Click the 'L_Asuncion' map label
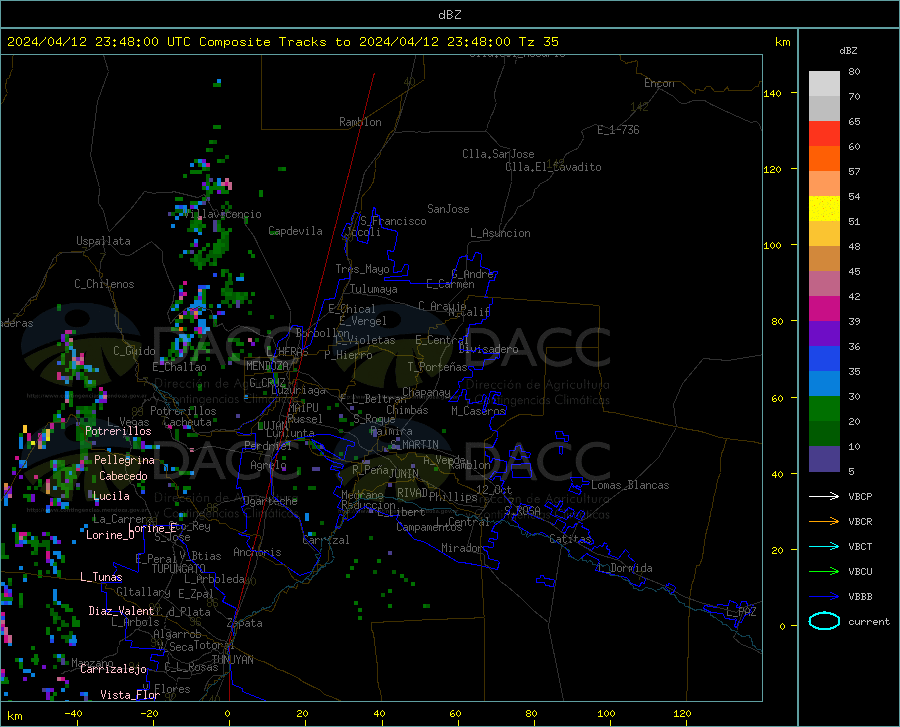This screenshot has width=900, height=727. (x=500, y=233)
